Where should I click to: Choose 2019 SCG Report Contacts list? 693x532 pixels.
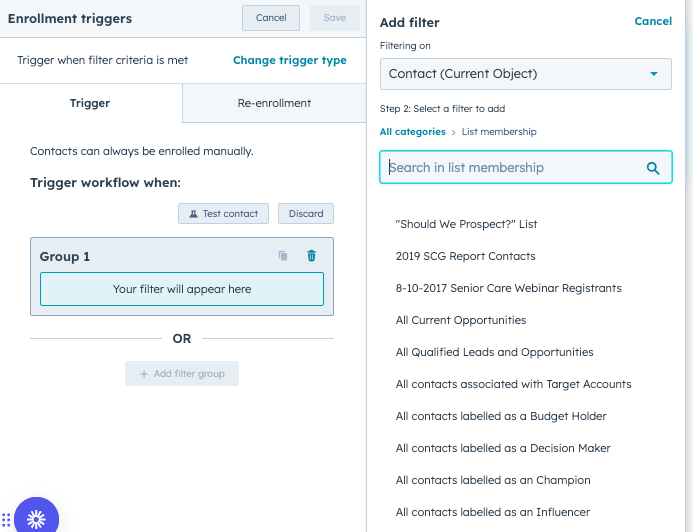pyautogui.click(x=465, y=256)
